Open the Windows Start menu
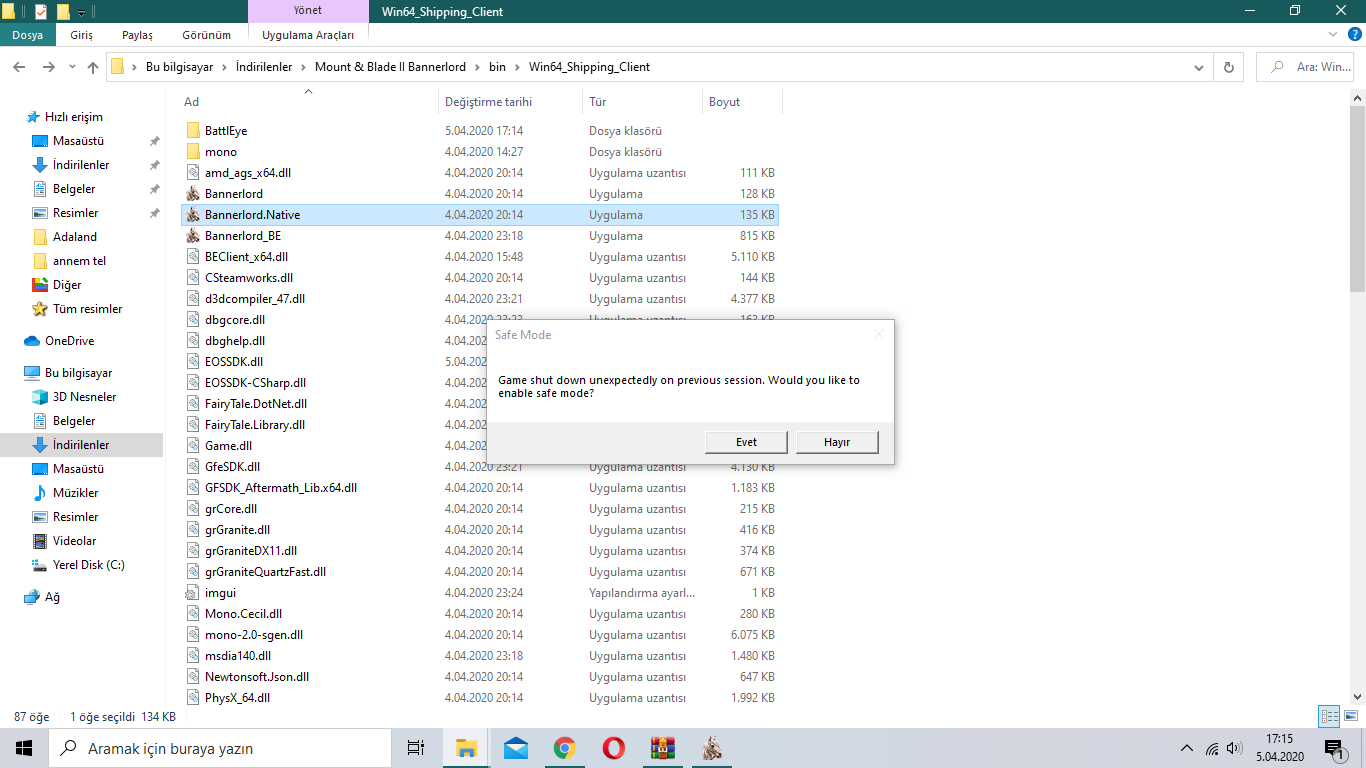The width and height of the screenshot is (1366, 768). tap(23, 748)
